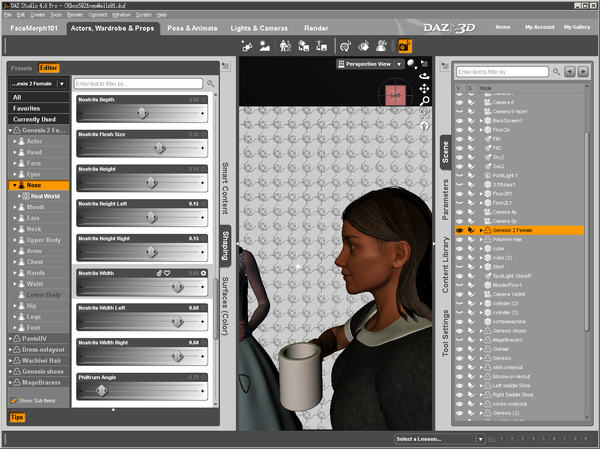
Task: Show the hidden PointLight 1 node
Action: point(460,175)
